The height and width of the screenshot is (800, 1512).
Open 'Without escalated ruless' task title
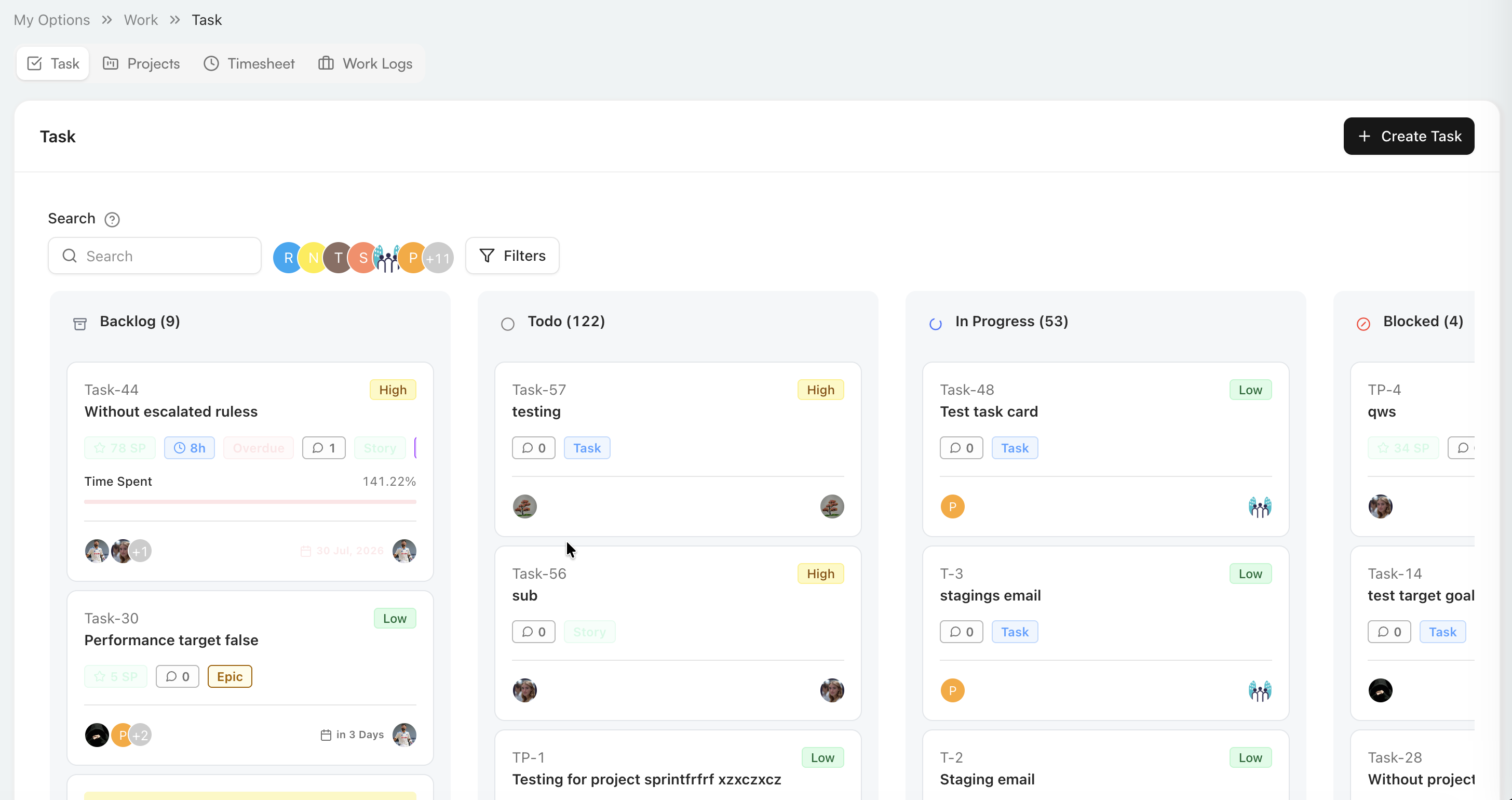coord(171,411)
